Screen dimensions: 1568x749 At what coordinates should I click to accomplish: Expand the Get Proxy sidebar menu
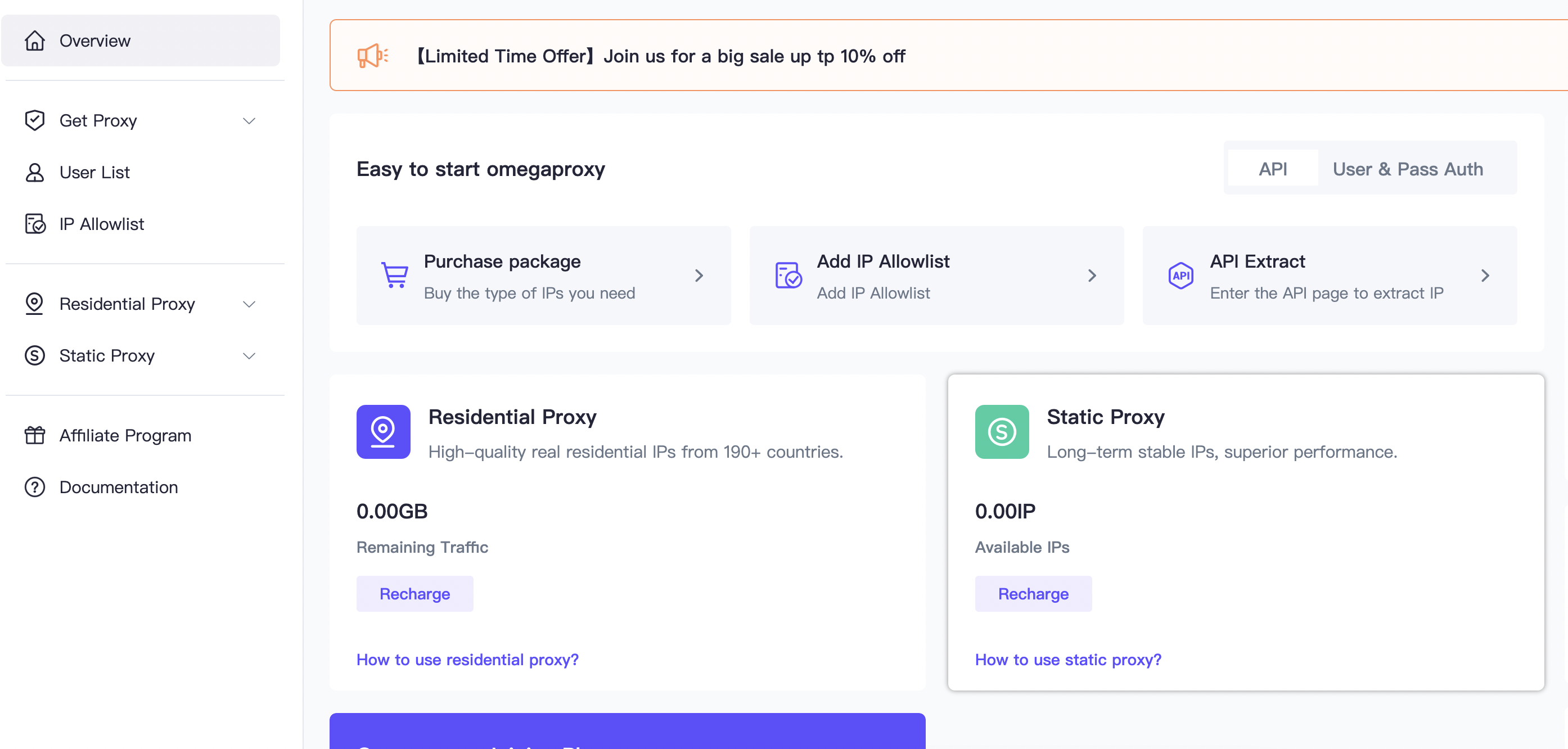pos(249,120)
